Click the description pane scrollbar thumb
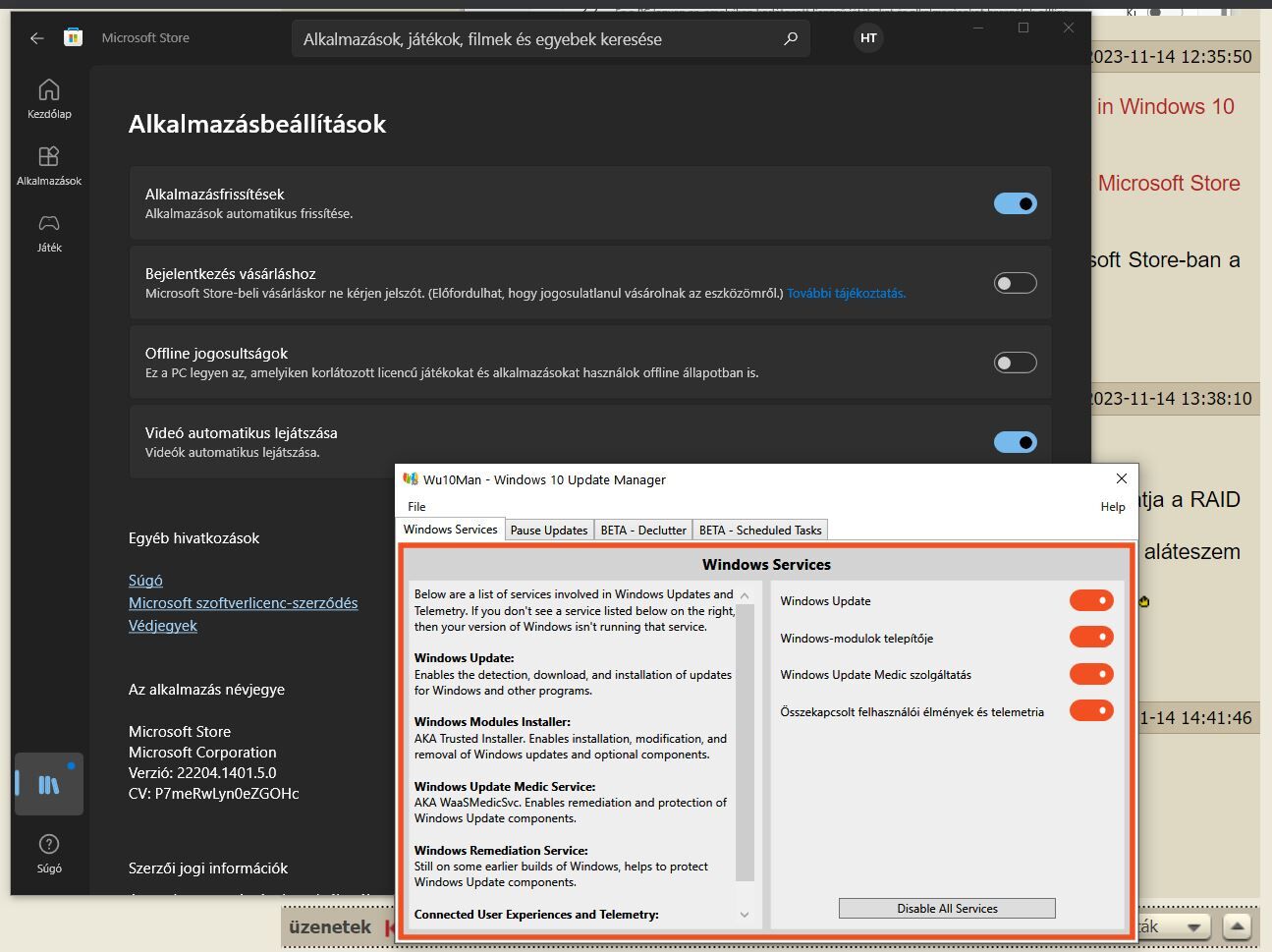 [745, 743]
